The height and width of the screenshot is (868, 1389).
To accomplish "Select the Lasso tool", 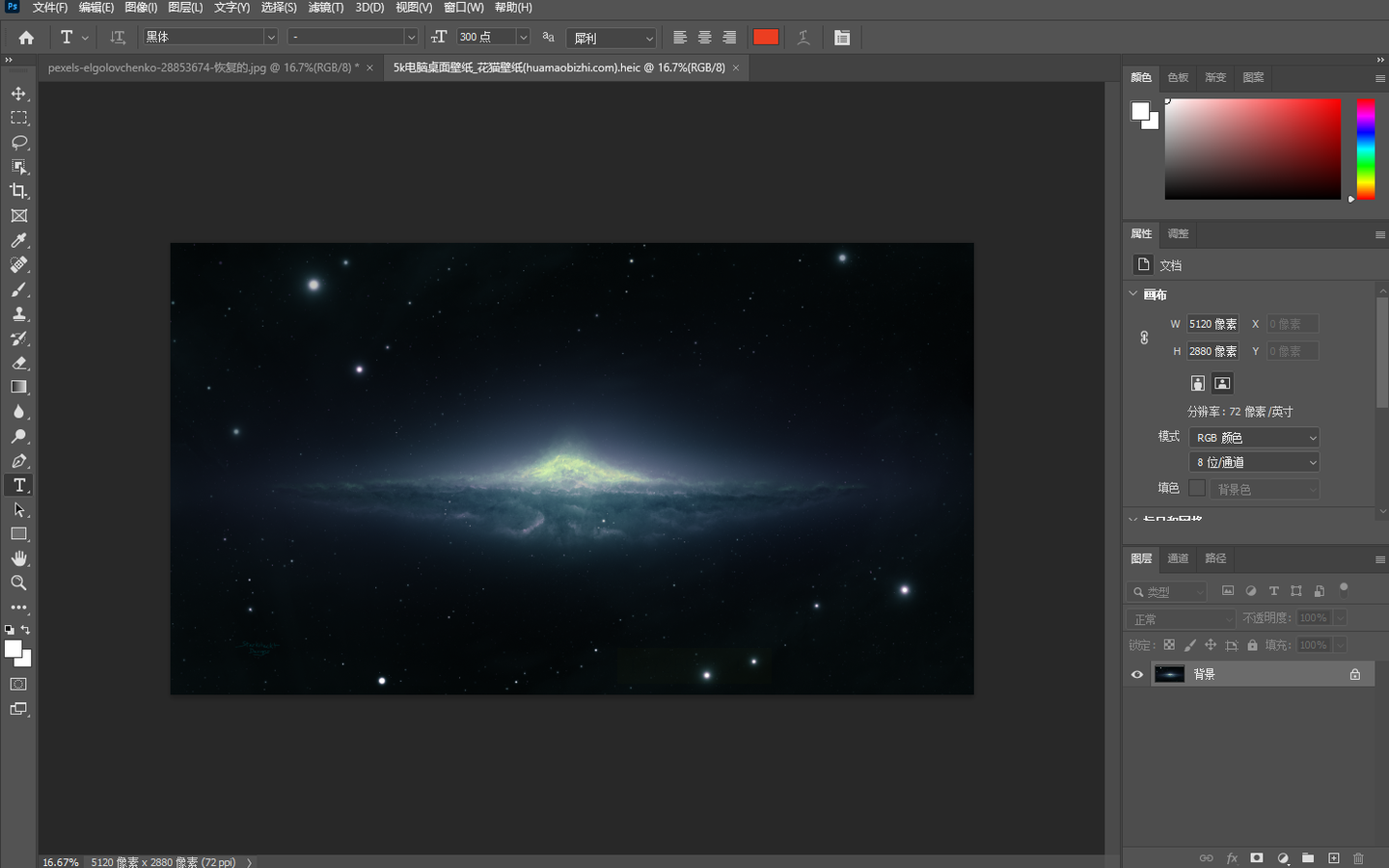I will click(x=18, y=143).
